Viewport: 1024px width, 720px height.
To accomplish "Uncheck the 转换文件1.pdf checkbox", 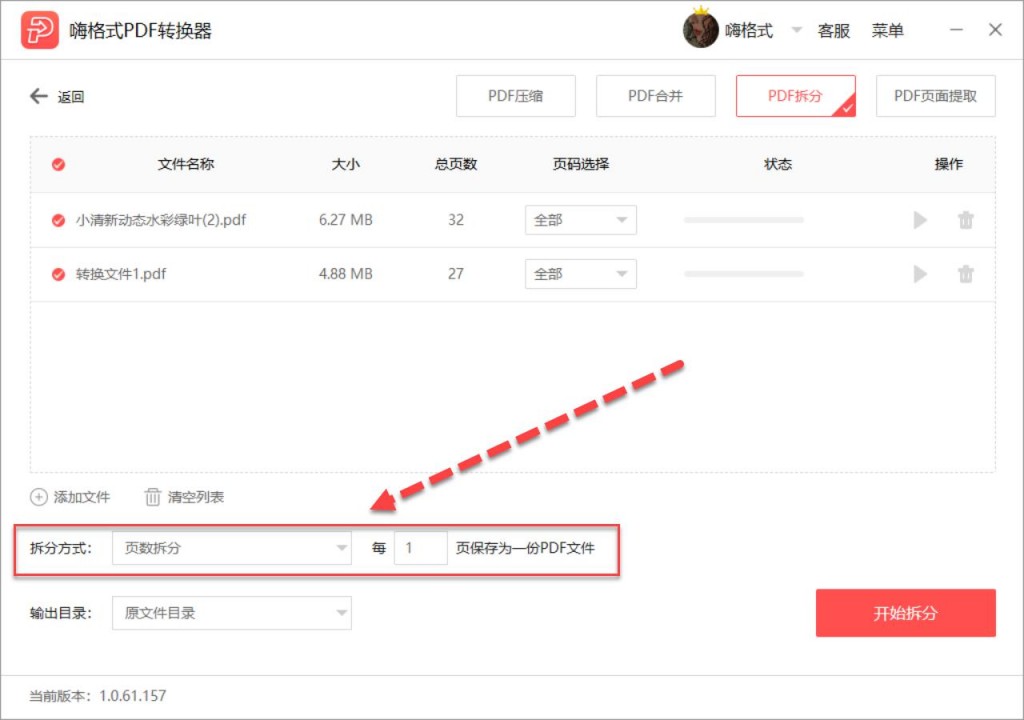I will (58, 274).
